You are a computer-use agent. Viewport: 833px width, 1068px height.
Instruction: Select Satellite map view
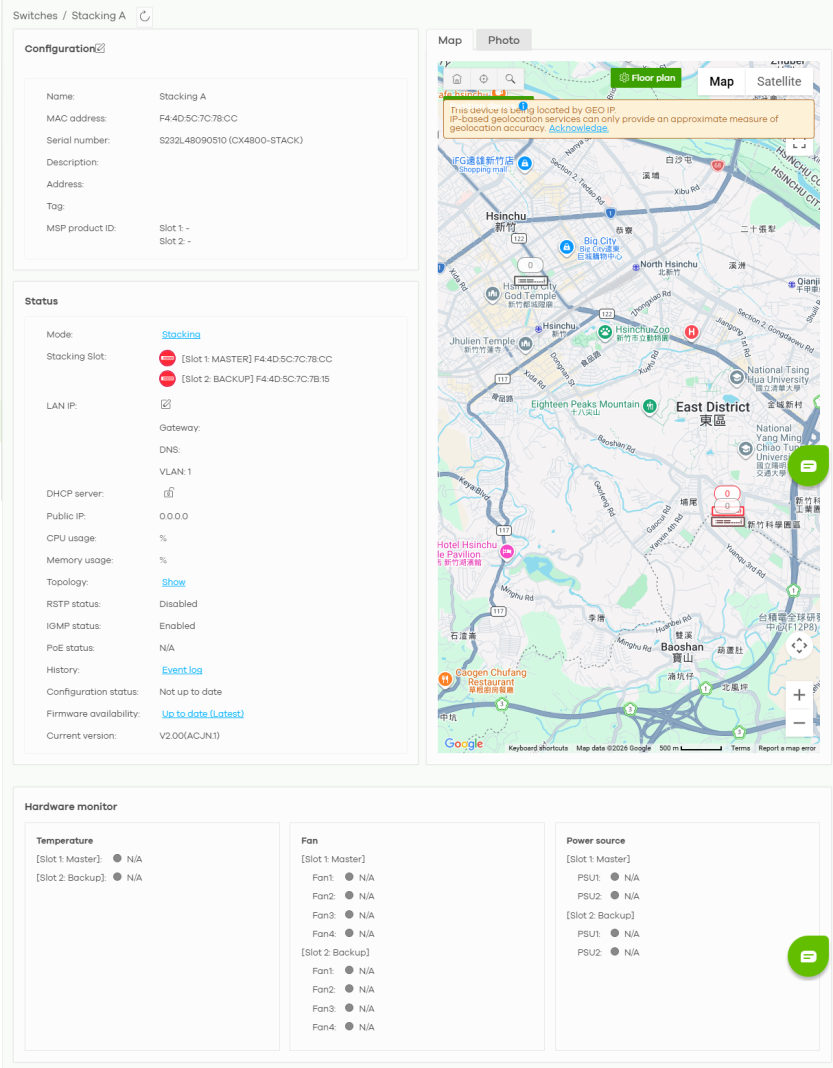[x=779, y=82]
